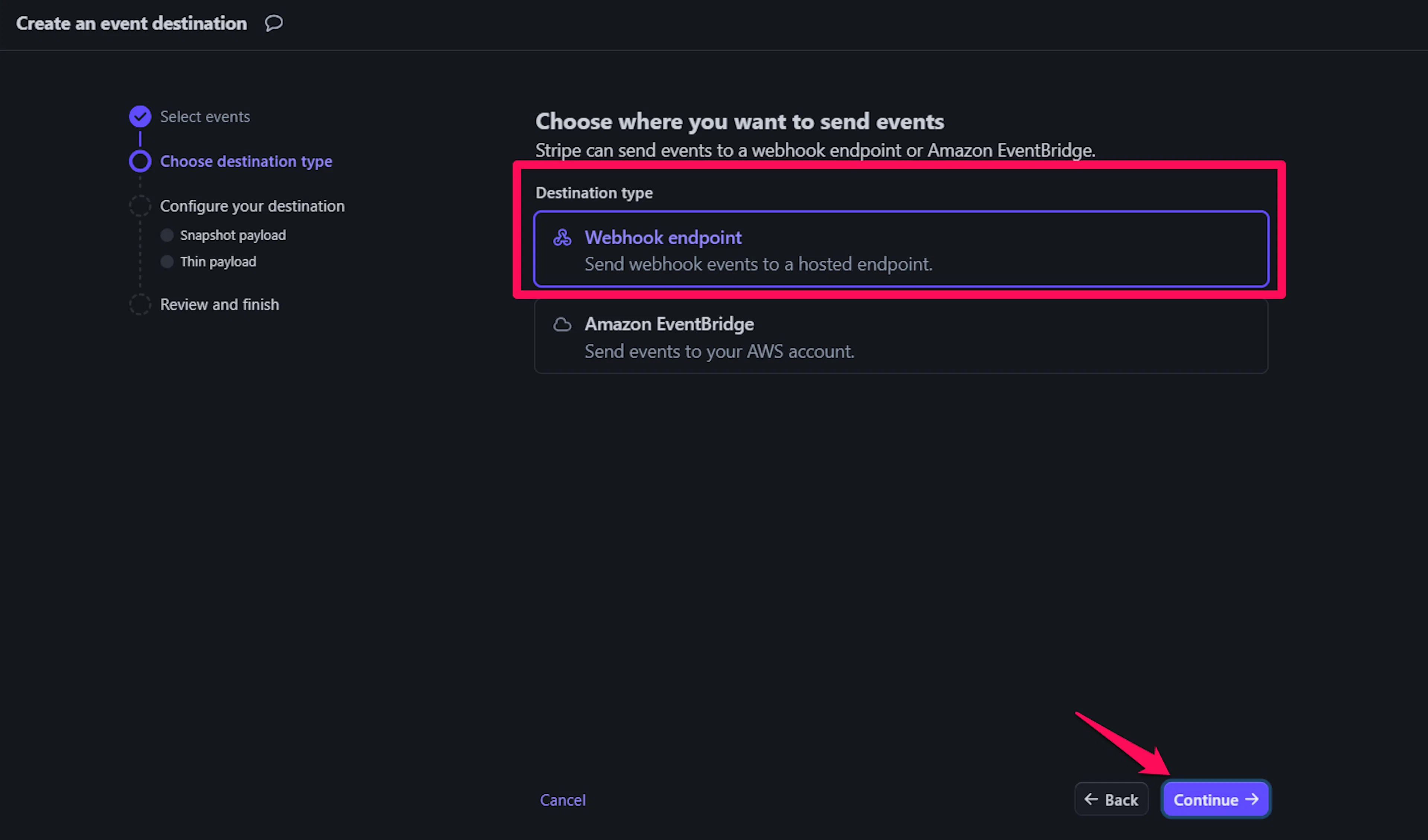Jump to Review and finish step
The image size is (1428, 840).
(219, 305)
